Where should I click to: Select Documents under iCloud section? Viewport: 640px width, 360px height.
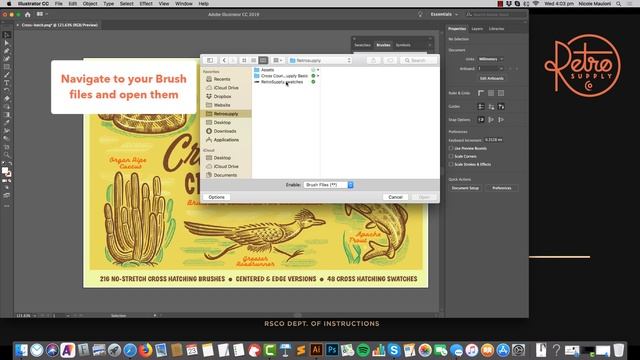tap(225, 175)
